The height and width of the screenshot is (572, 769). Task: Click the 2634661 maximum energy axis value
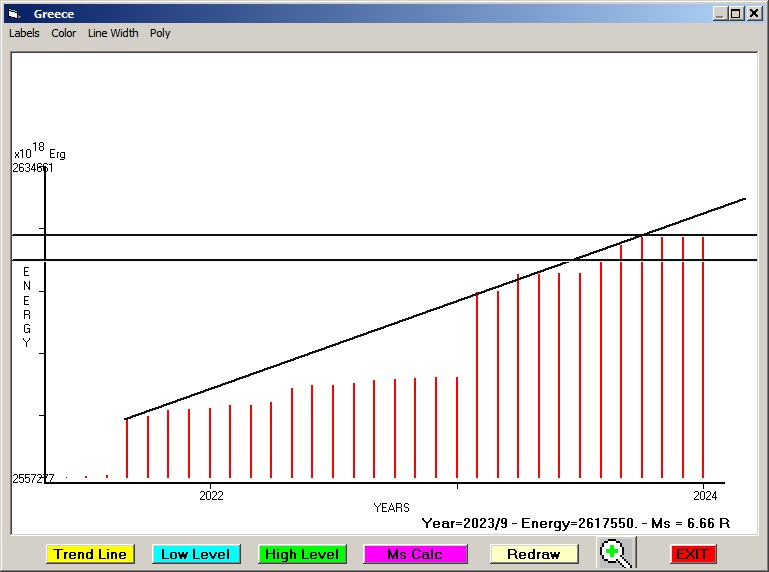[33, 168]
